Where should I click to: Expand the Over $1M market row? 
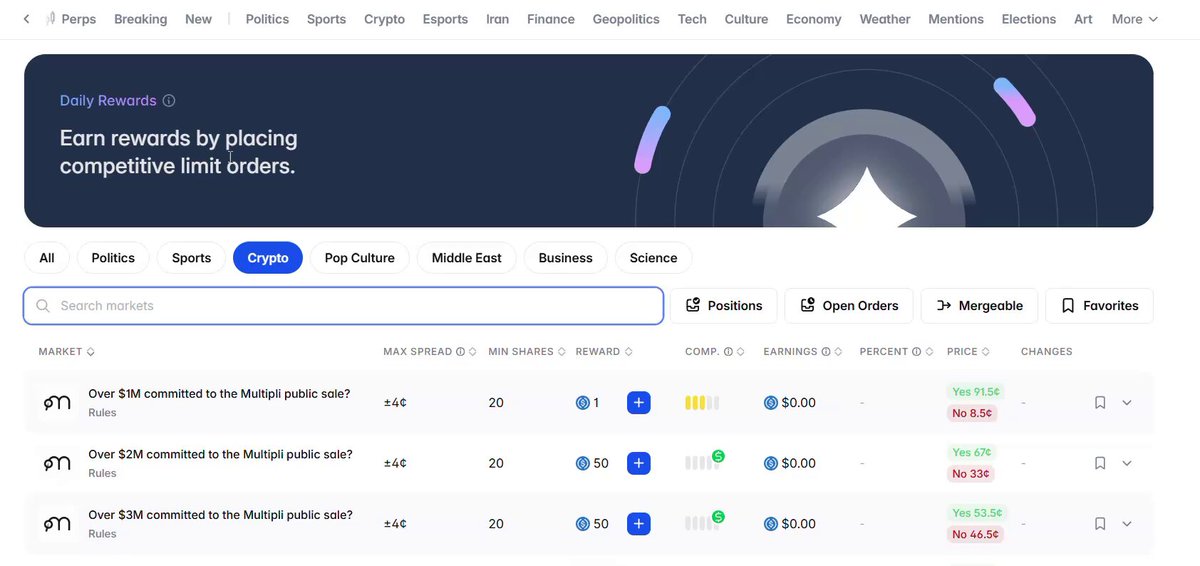pos(1127,403)
